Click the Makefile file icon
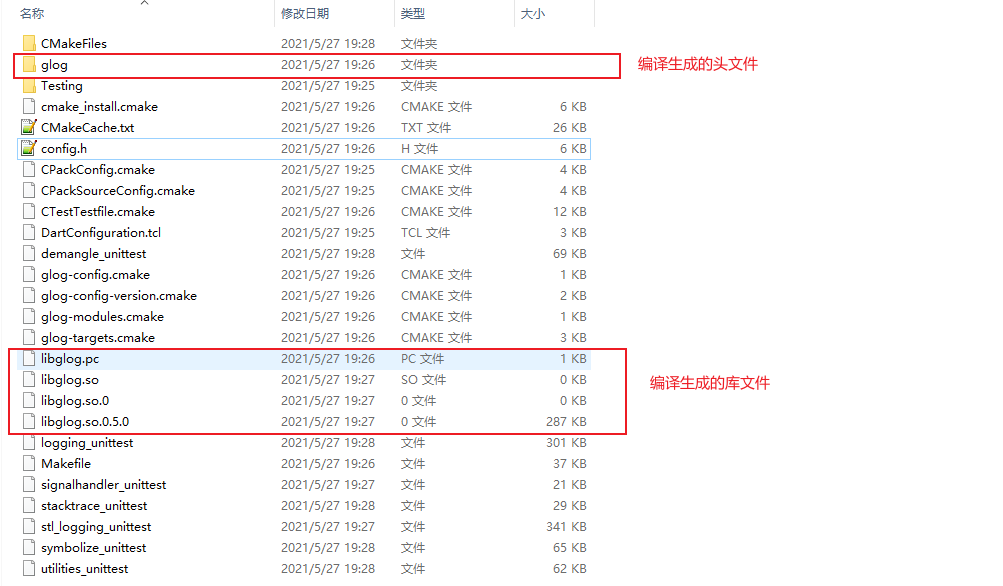This screenshot has width=1003, height=586. [x=27, y=463]
